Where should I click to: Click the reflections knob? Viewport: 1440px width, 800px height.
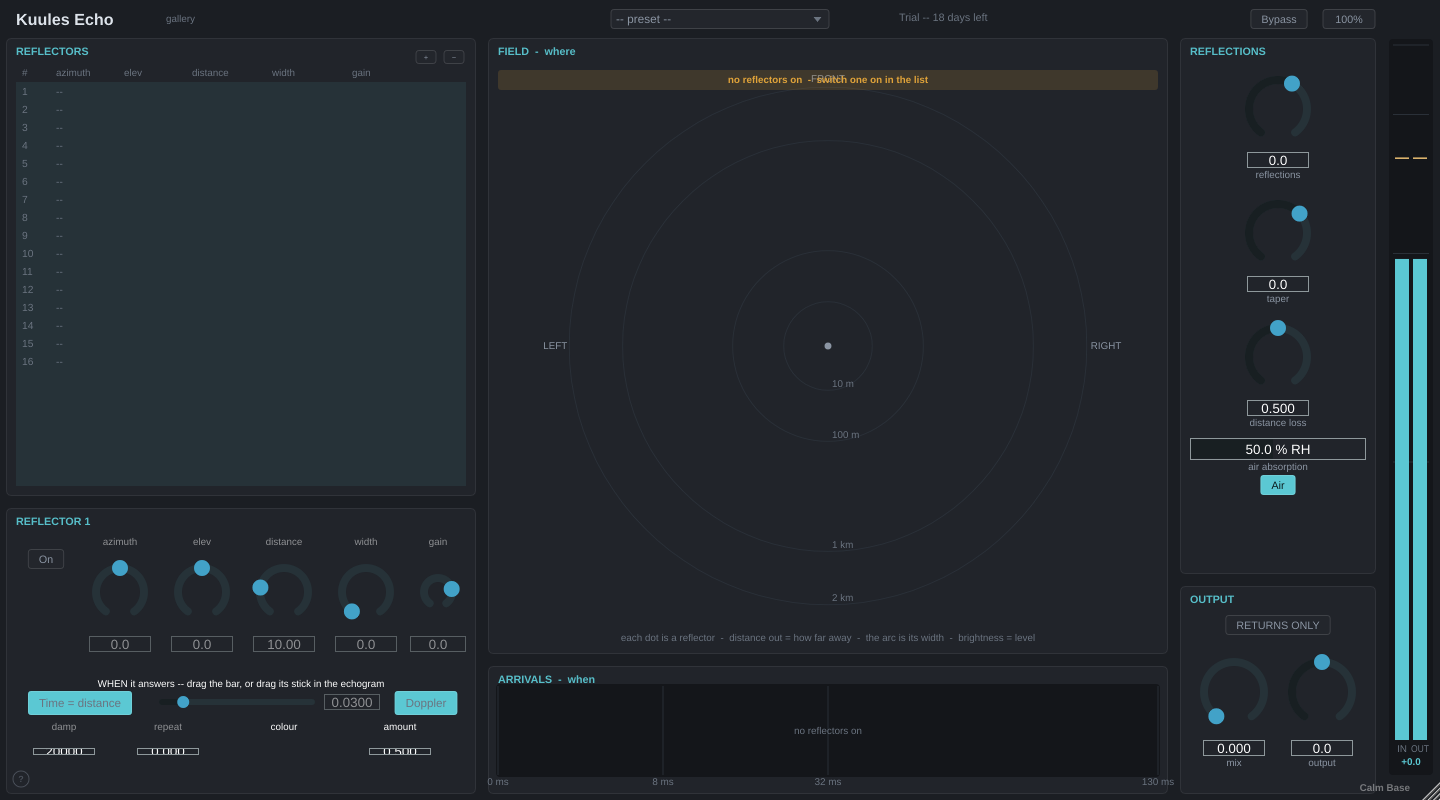(x=1278, y=107)
